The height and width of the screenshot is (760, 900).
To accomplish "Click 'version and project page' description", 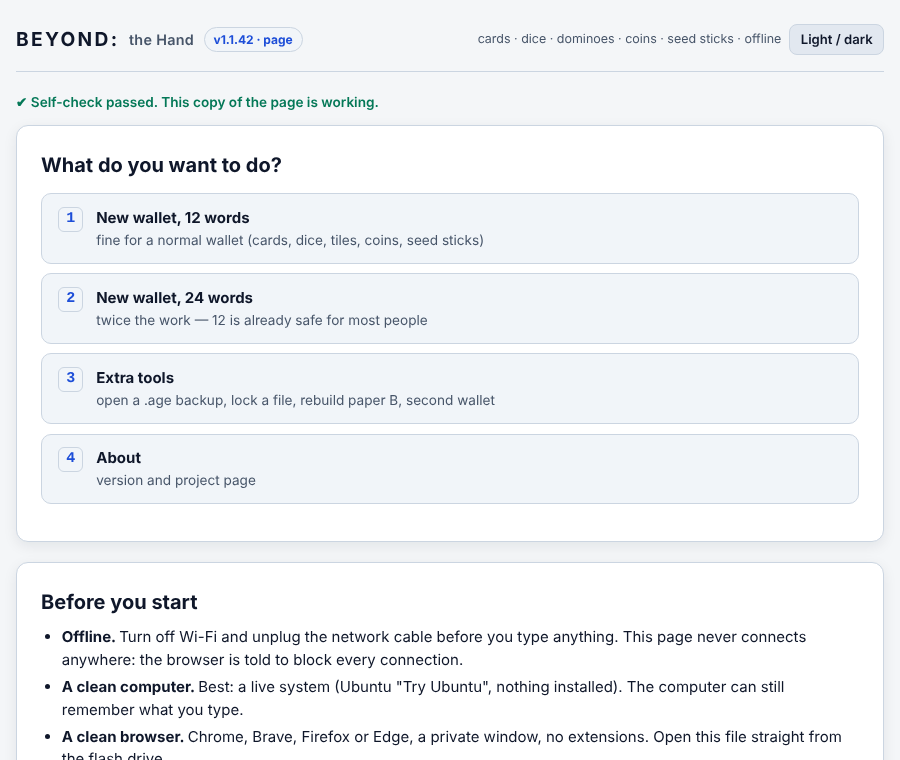I will 176,480.
